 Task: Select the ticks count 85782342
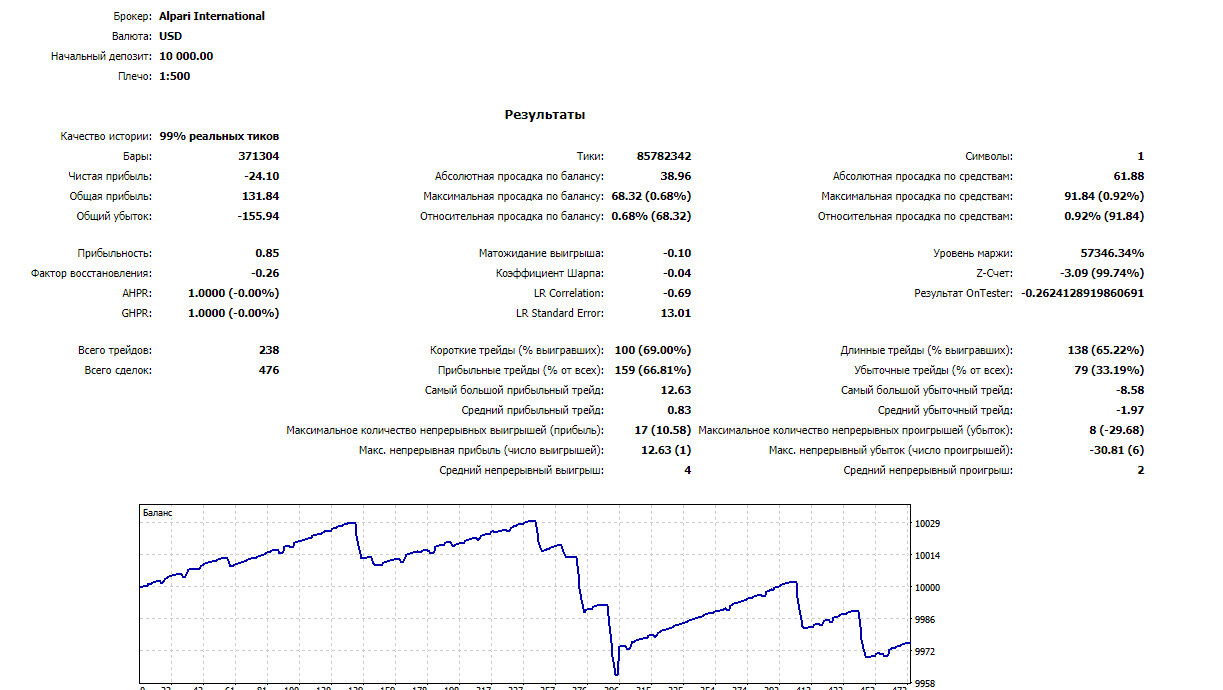(664, 156)
